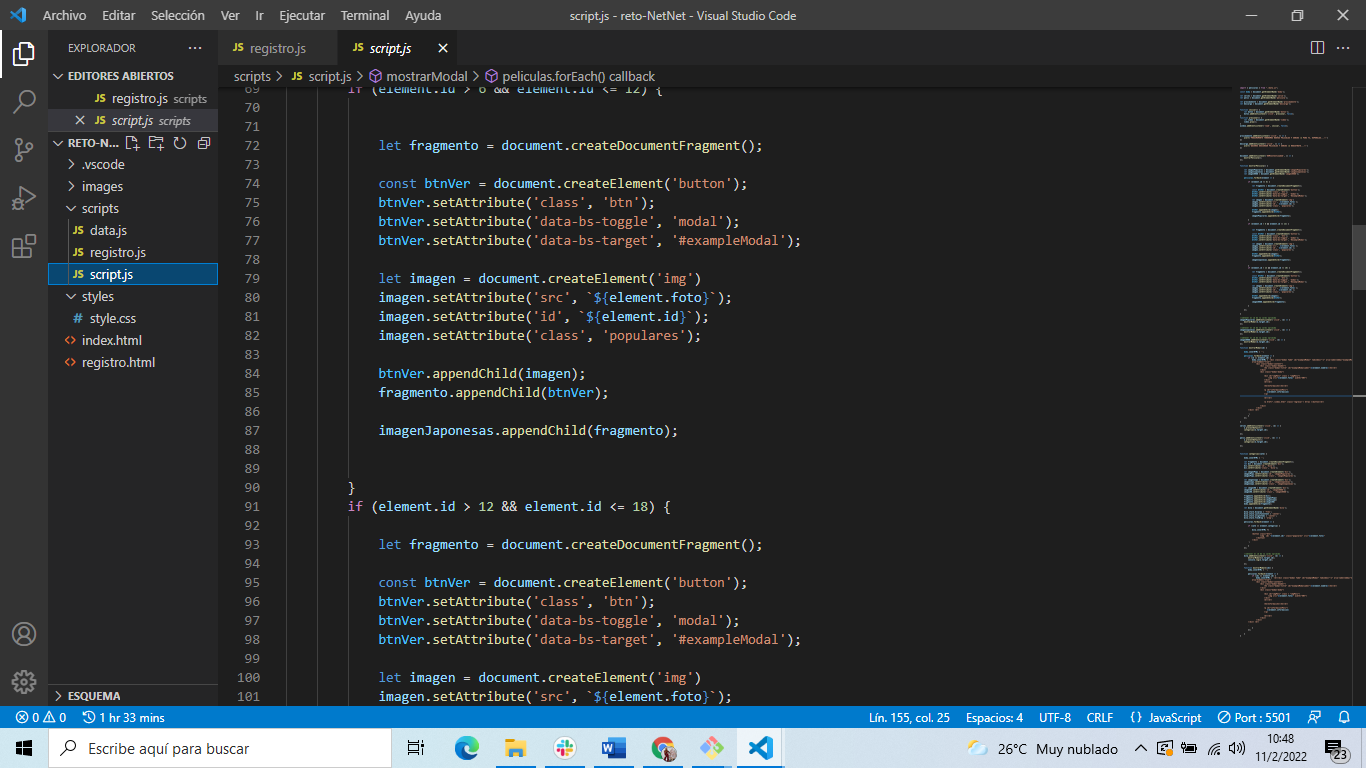Open Explorer views and more actions menu
The image size is (1366, 768).
194,48
